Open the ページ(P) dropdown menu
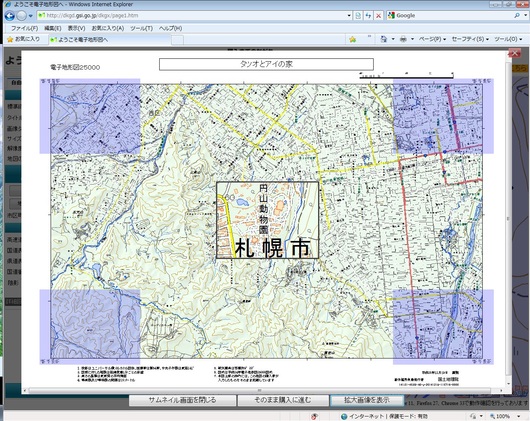This screenshot has width=530, height=421. coord(432,39)
